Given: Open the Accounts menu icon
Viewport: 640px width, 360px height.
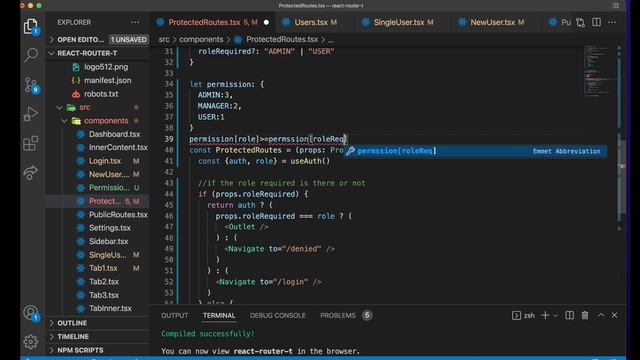Looking at the screenshot, I should coord(31,313).
